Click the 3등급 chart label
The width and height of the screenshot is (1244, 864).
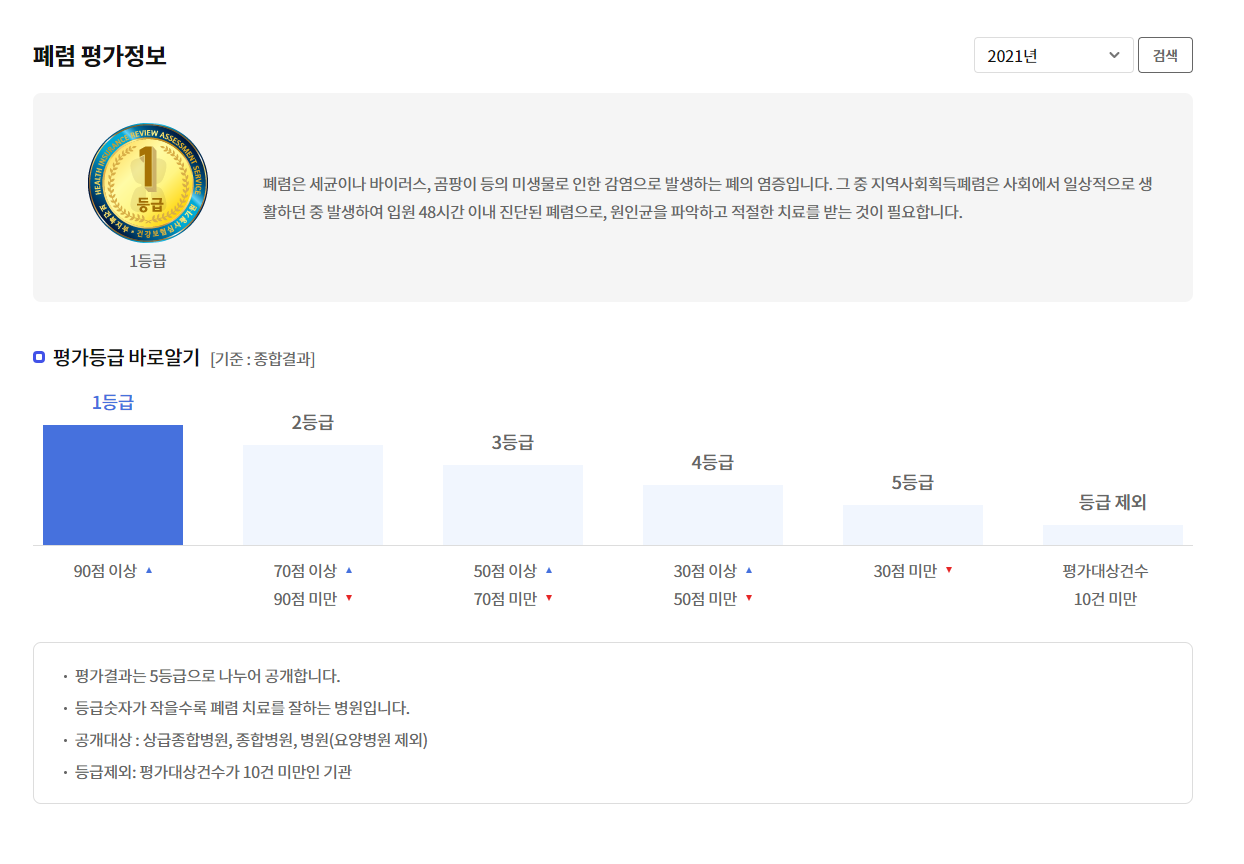(513, 442)
